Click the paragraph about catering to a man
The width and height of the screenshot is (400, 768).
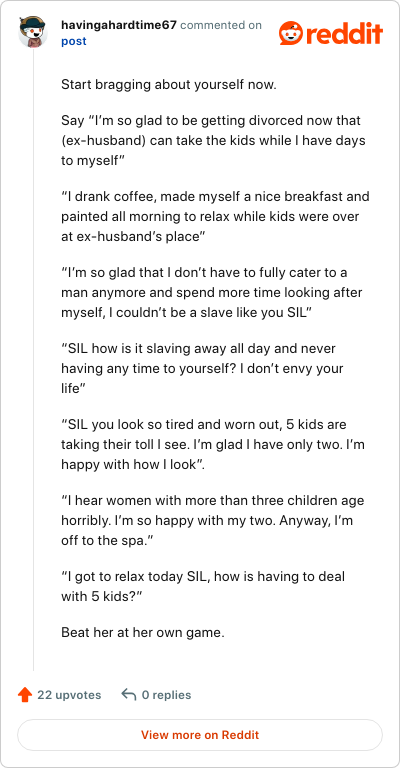pyautogui.click(x=212, y=292)
